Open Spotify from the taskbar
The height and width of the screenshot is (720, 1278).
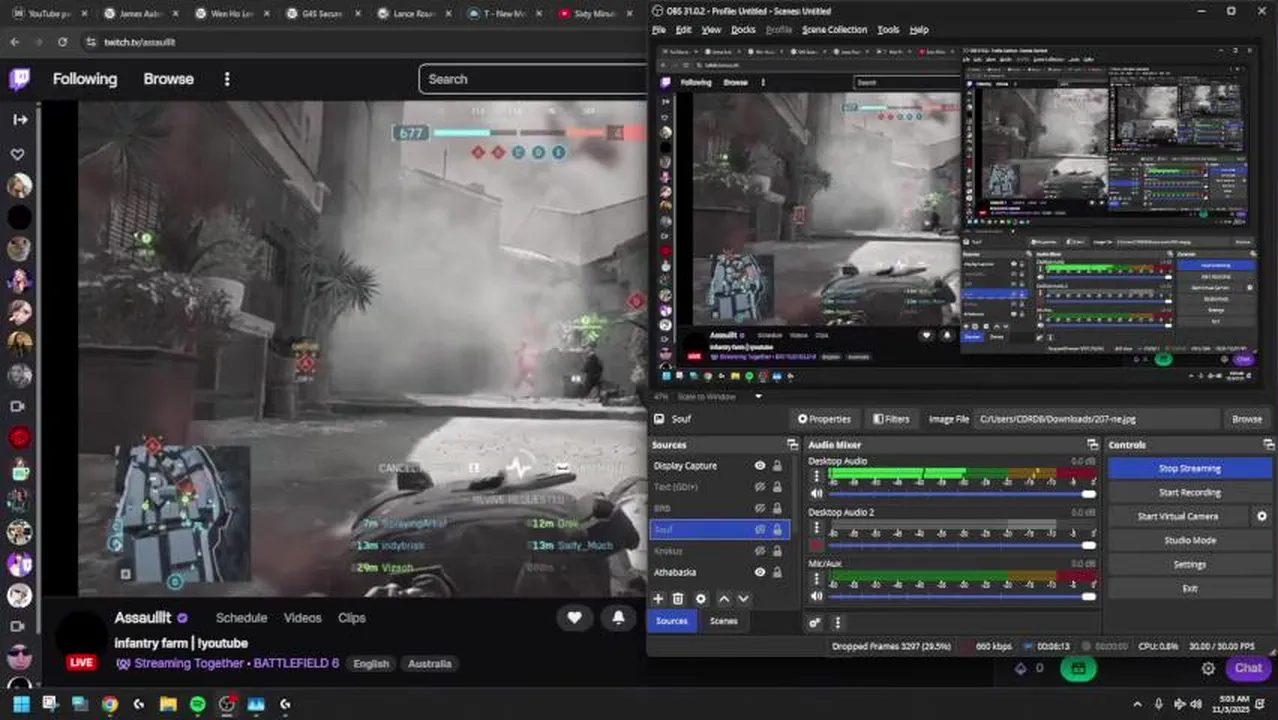pyautogui.click(x=197, y=704)
